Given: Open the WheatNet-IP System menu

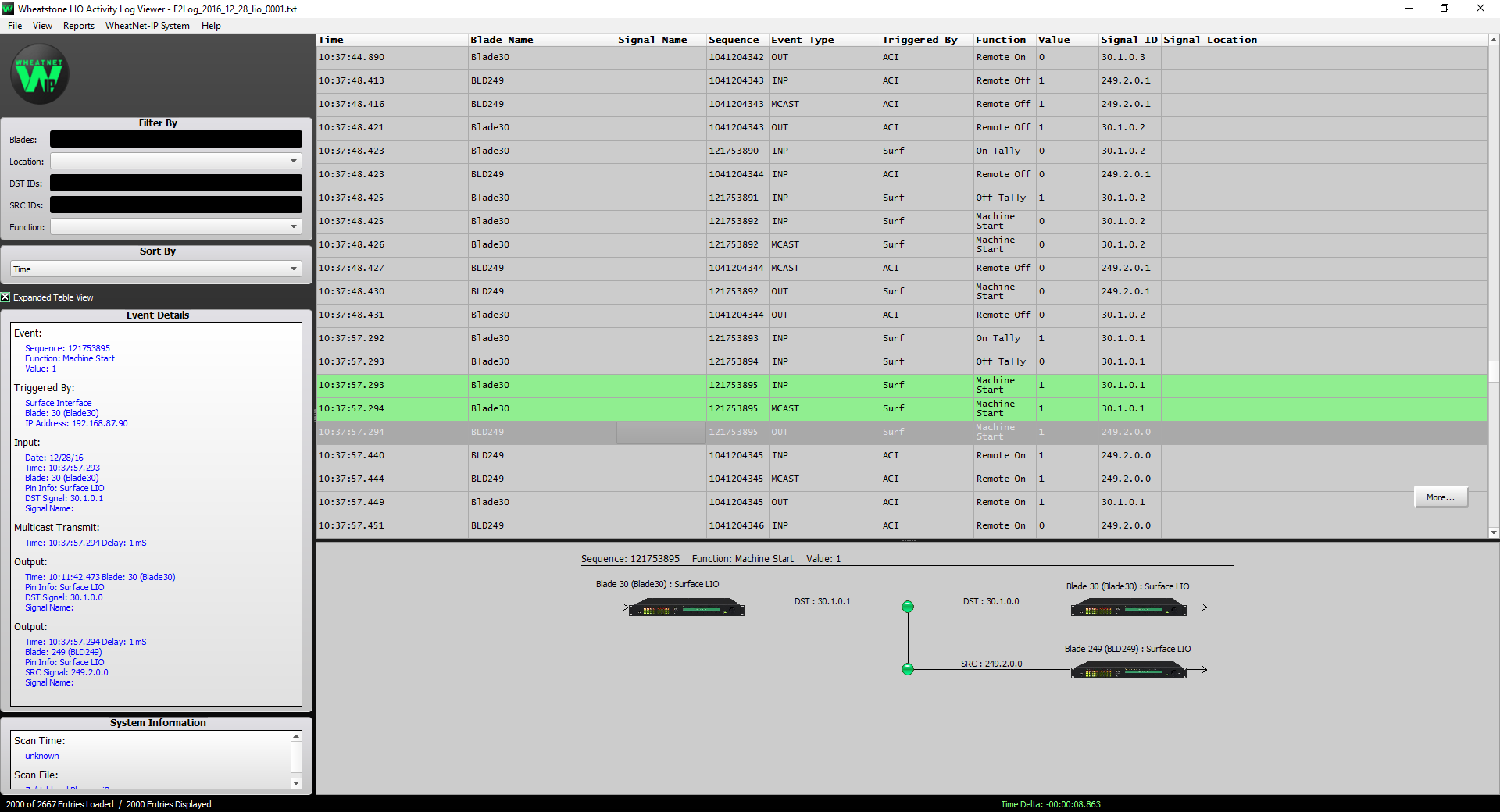Looking at the screenshot, I should (148, 26).
